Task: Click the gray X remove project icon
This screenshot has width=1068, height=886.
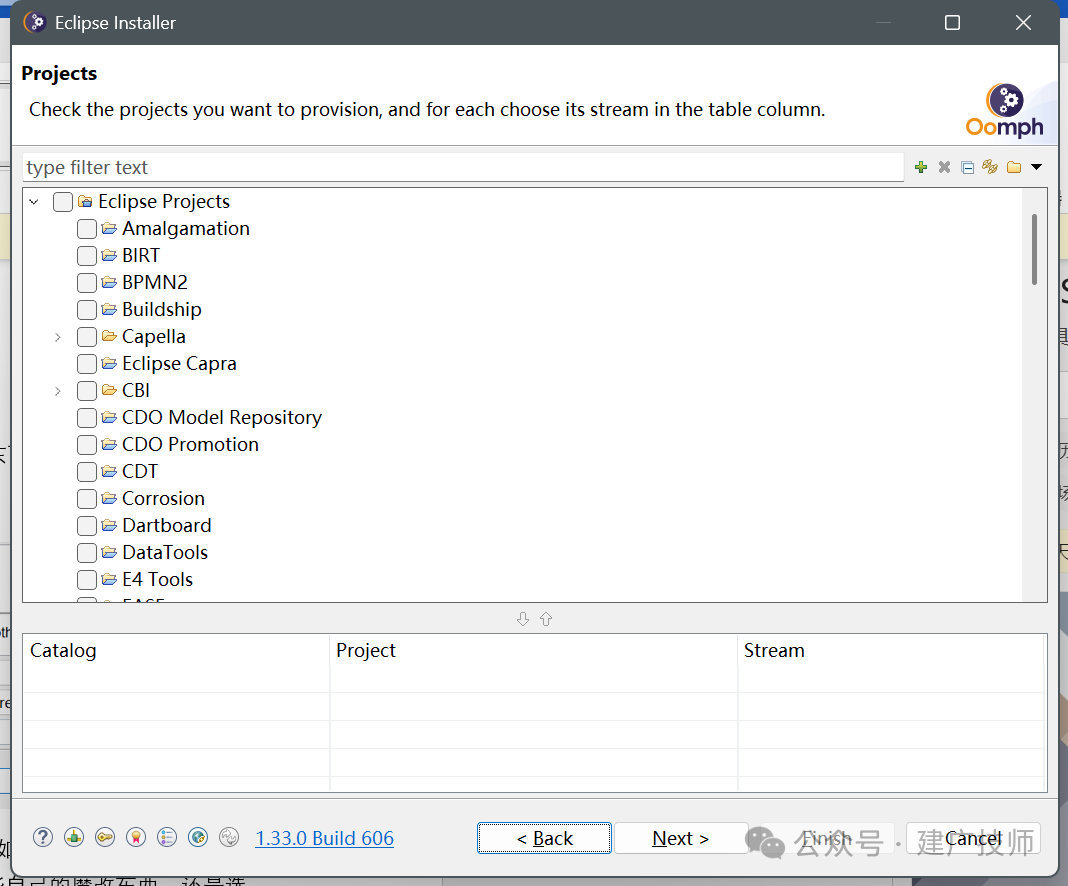Action: pos(944,167)
